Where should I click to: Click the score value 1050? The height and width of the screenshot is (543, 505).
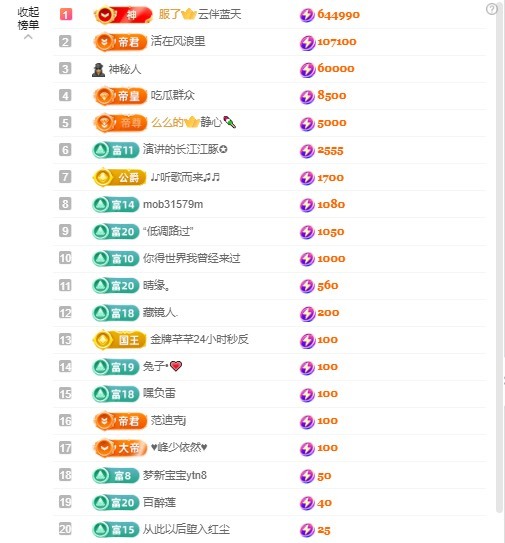tap(331, 232)
